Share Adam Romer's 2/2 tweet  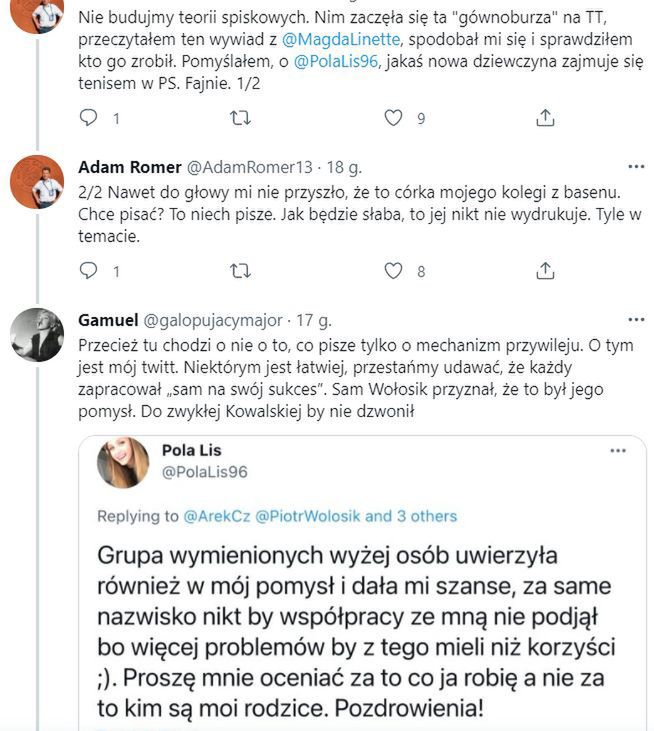[x=545, y=271]
